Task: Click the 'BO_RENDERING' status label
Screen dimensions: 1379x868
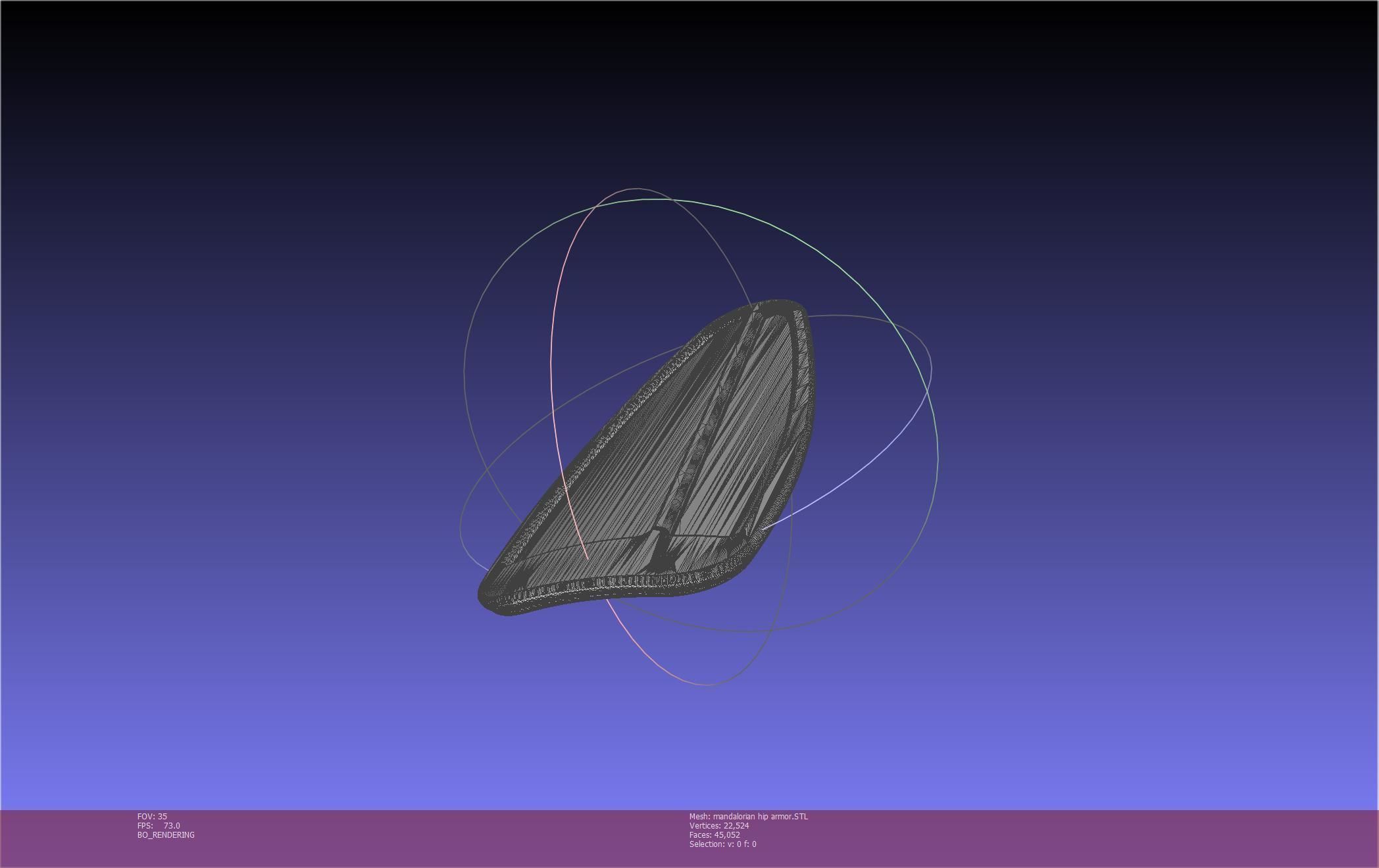Action: [166, 834]
